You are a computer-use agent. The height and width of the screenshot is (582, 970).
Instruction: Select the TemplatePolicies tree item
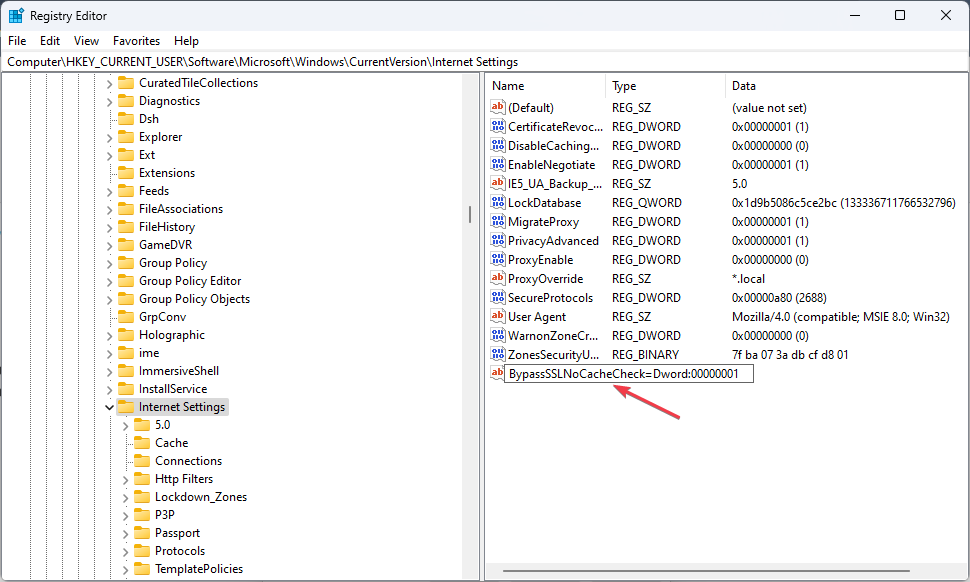coord(199,569)
